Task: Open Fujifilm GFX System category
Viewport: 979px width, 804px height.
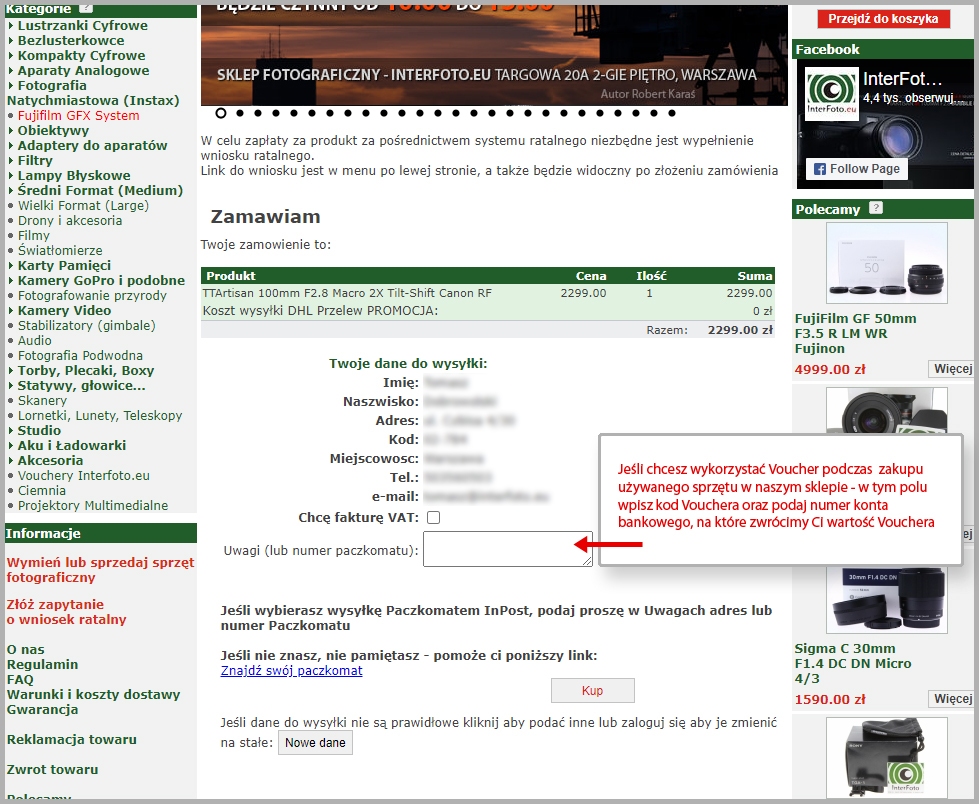Action: (78, 115)
